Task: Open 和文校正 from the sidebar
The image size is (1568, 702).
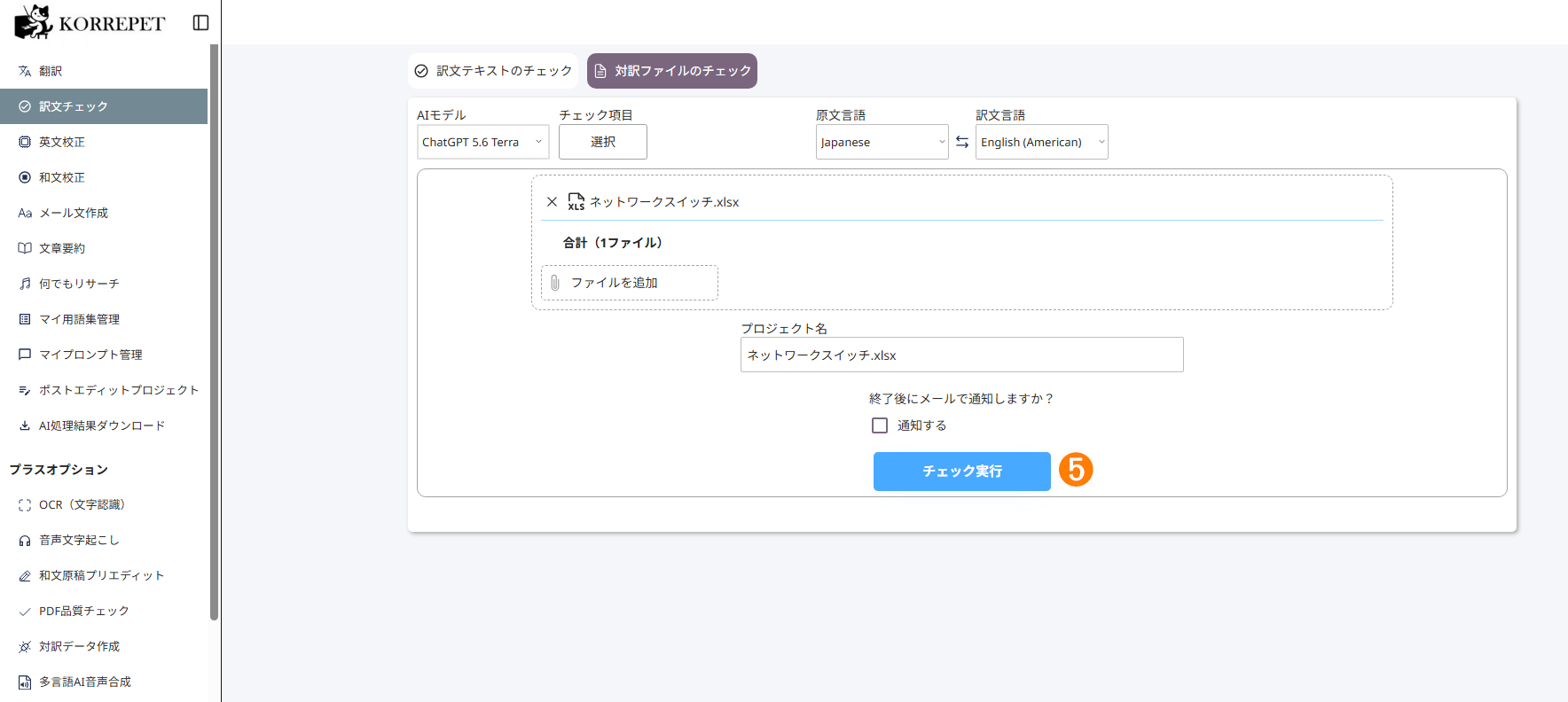Action: [x=104, y=177]
